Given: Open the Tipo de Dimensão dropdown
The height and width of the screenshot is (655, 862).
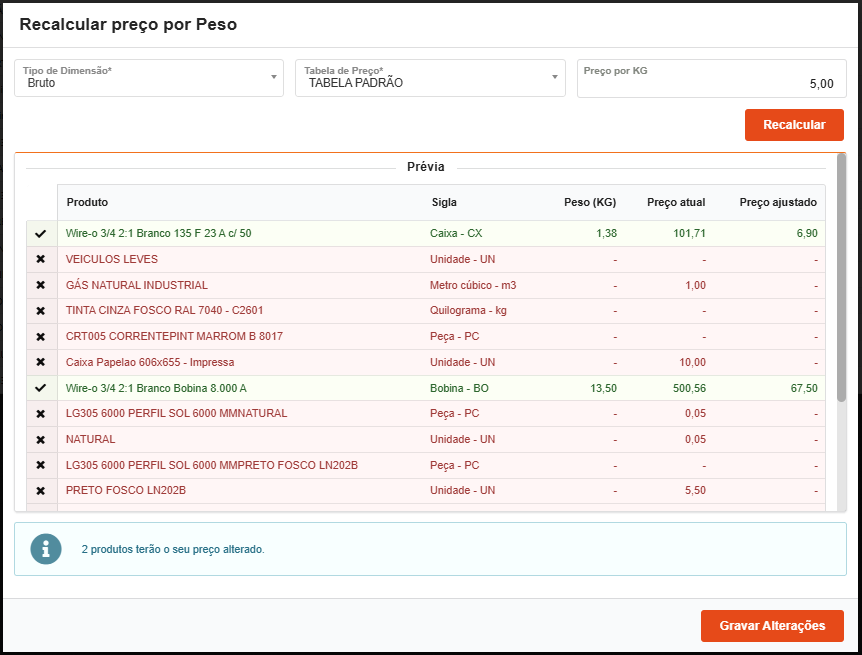Looking at the screenshot, I should [149, 78].
